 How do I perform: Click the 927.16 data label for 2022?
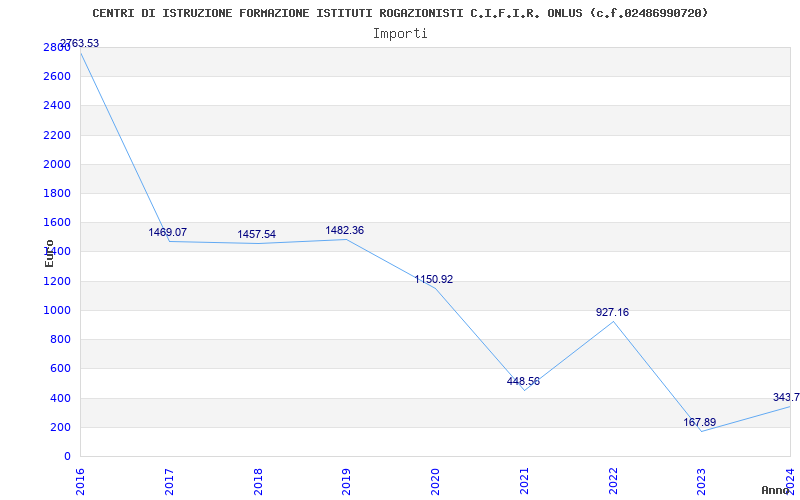(613, 312)
